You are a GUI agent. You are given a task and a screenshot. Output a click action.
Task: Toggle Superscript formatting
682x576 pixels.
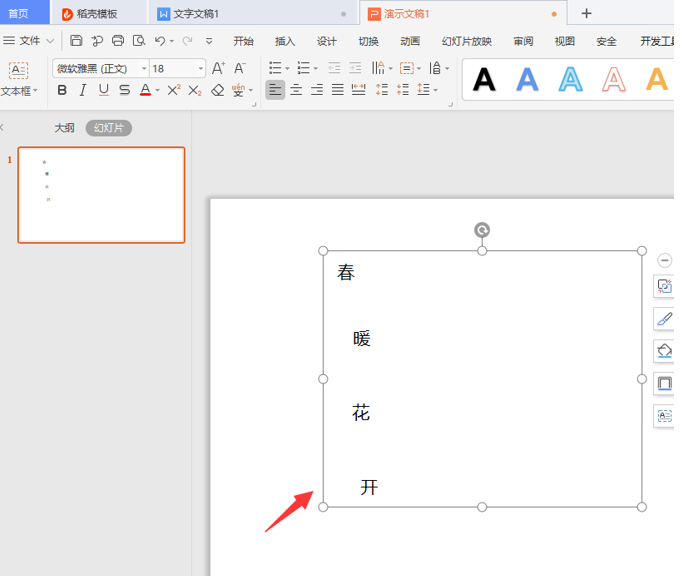coord(174,90)
